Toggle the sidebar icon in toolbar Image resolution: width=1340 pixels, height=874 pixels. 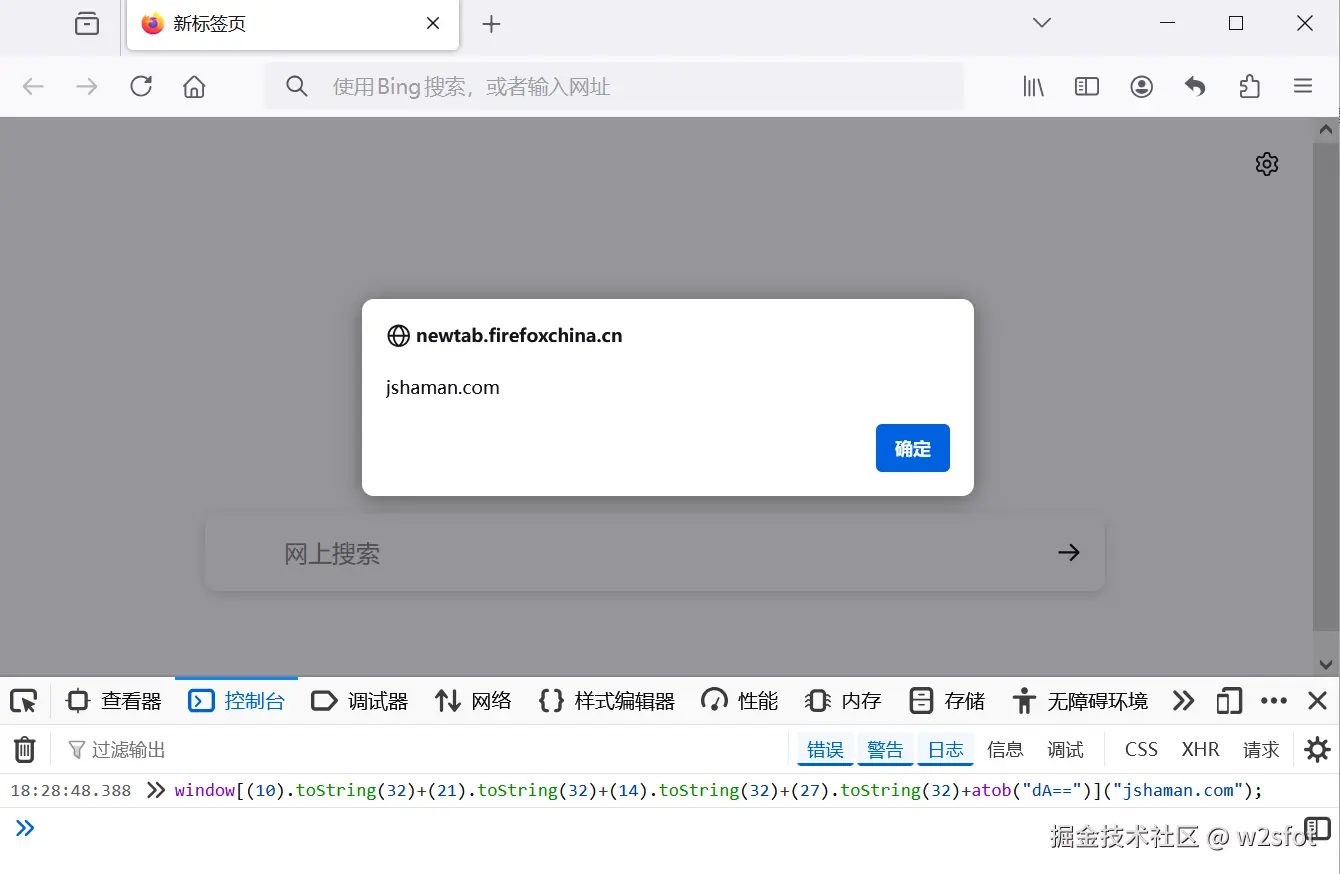[x=1087, y=87]
